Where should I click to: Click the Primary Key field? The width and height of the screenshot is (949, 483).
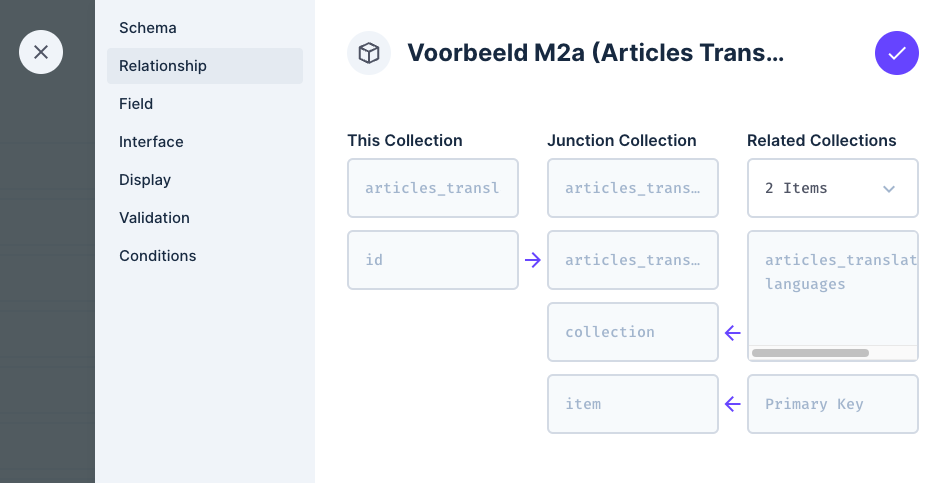(x=832, y=404)
